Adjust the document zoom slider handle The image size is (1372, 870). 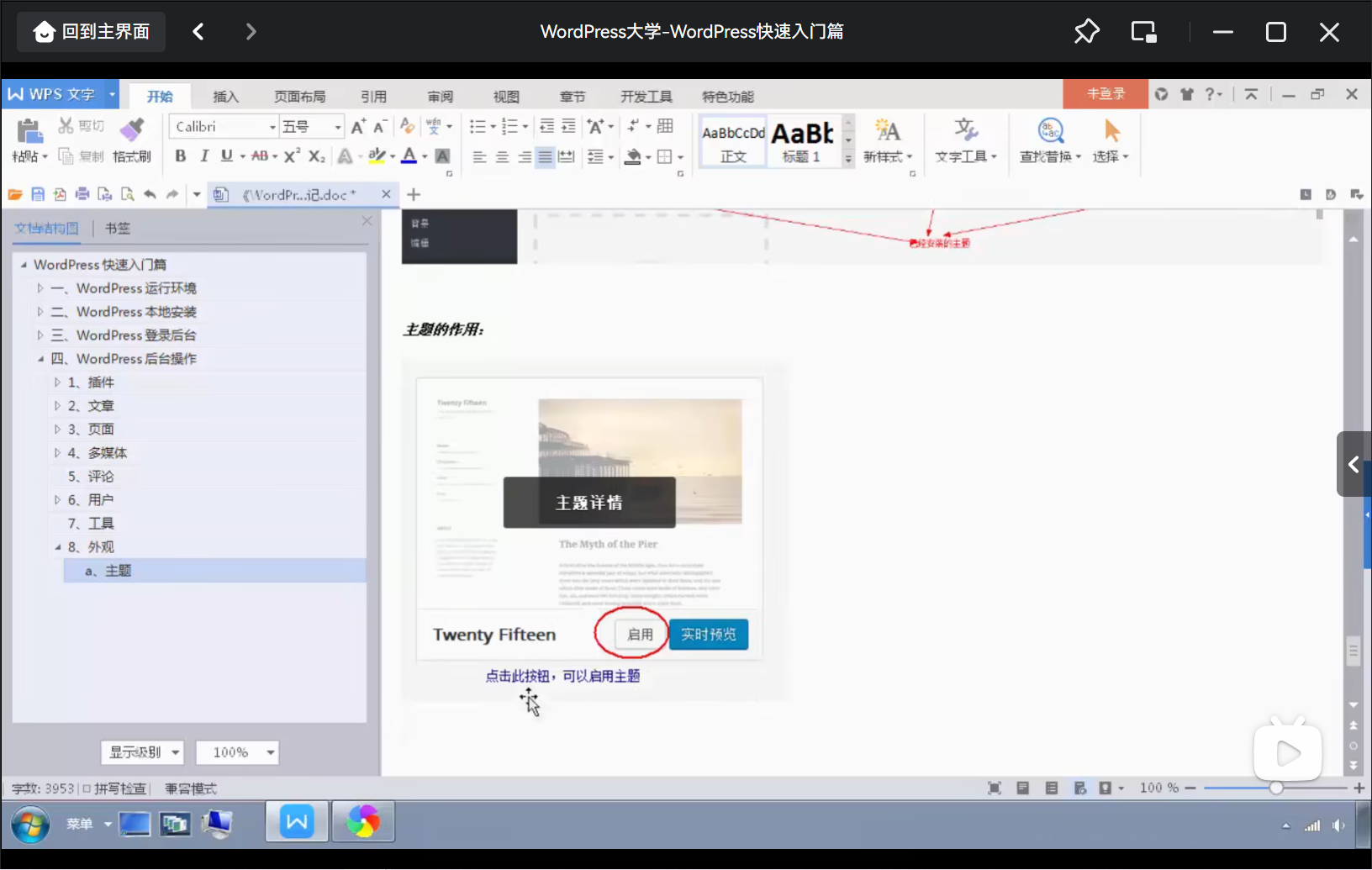pos(1276,788)
